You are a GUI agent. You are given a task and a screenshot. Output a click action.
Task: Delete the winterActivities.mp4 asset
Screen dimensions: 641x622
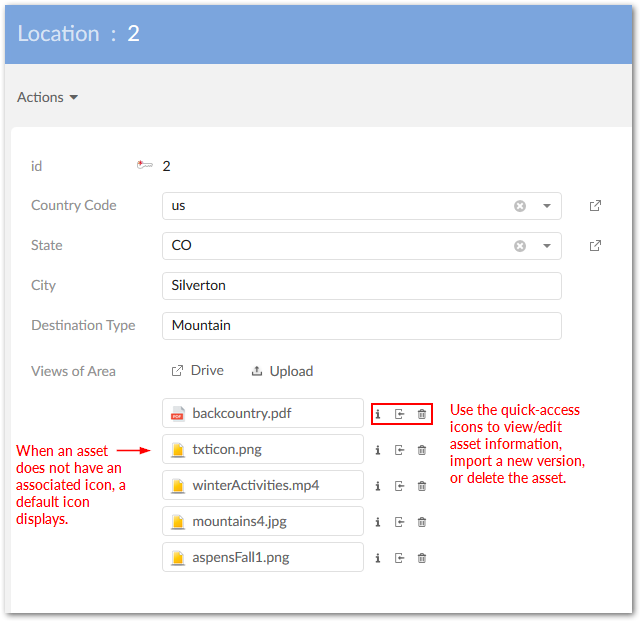[422, 486]
